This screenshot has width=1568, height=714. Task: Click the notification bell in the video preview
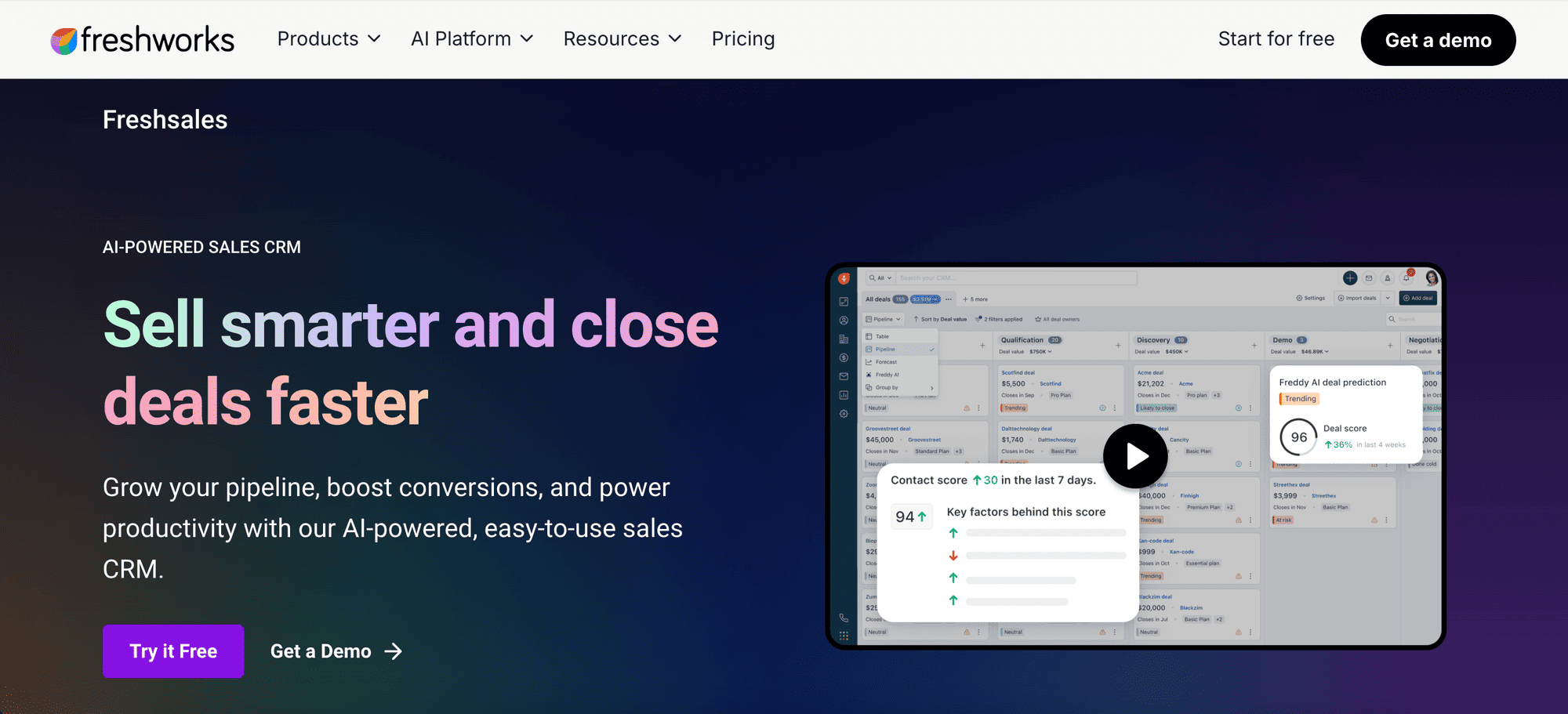(1406, 277)
